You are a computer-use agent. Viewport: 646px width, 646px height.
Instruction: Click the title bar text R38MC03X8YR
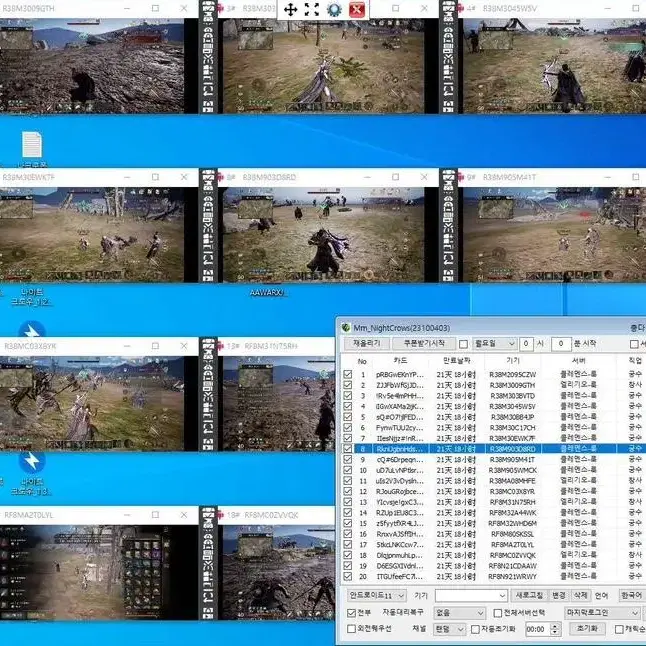[x=30, y=346]
